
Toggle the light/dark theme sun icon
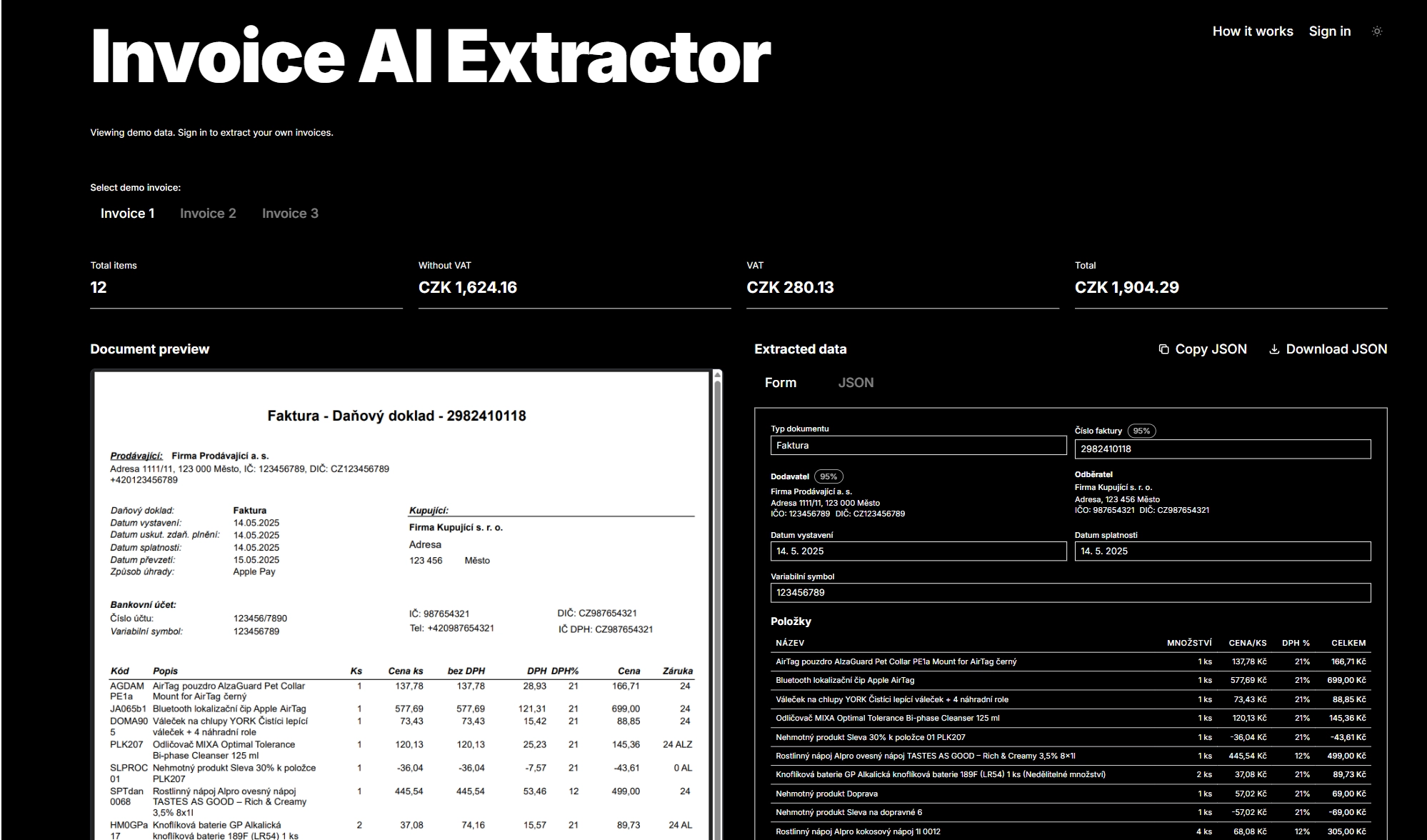1377,31
